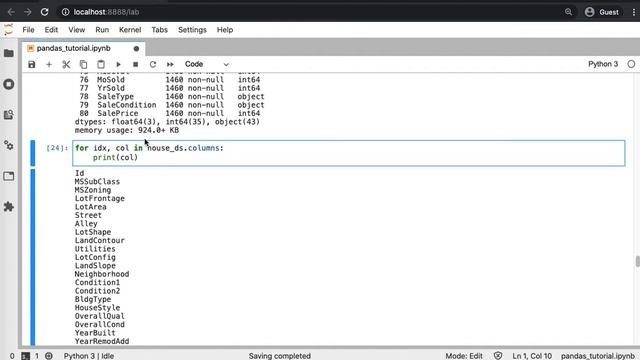This screenshot has height=360, width=640.
Task: Open the file browser sidebar panel
Action: pyautogui.click(x=9, y=53)
